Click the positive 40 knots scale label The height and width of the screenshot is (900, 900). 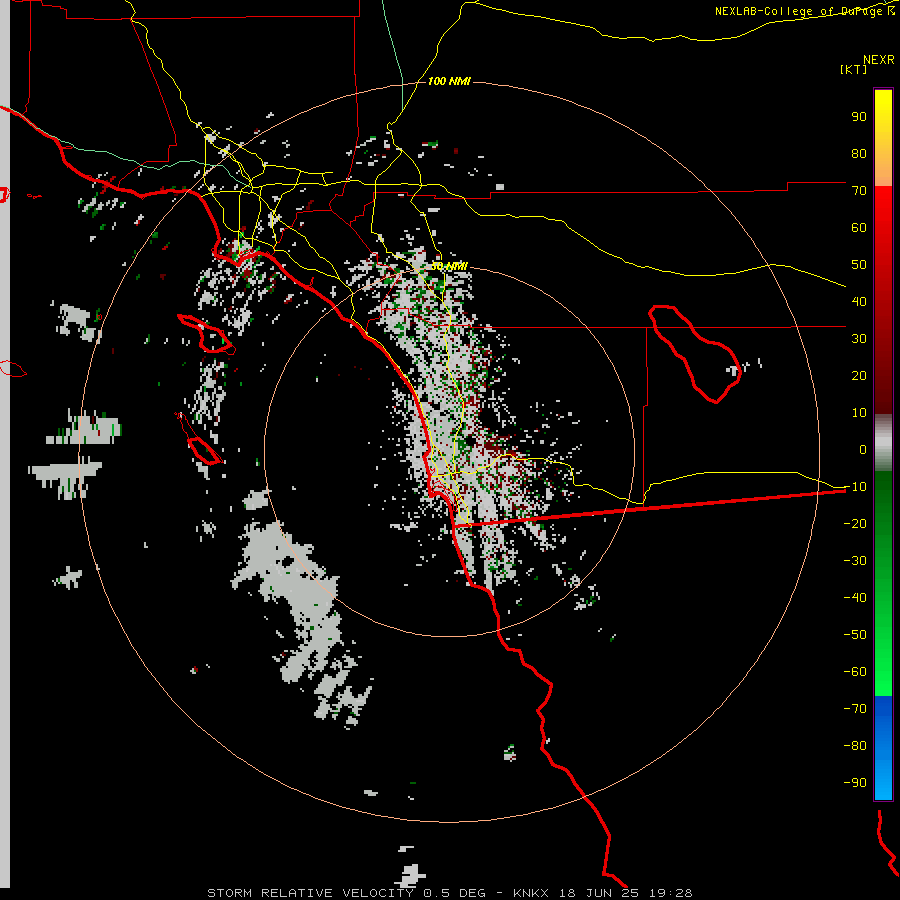(x=859, y=301)
